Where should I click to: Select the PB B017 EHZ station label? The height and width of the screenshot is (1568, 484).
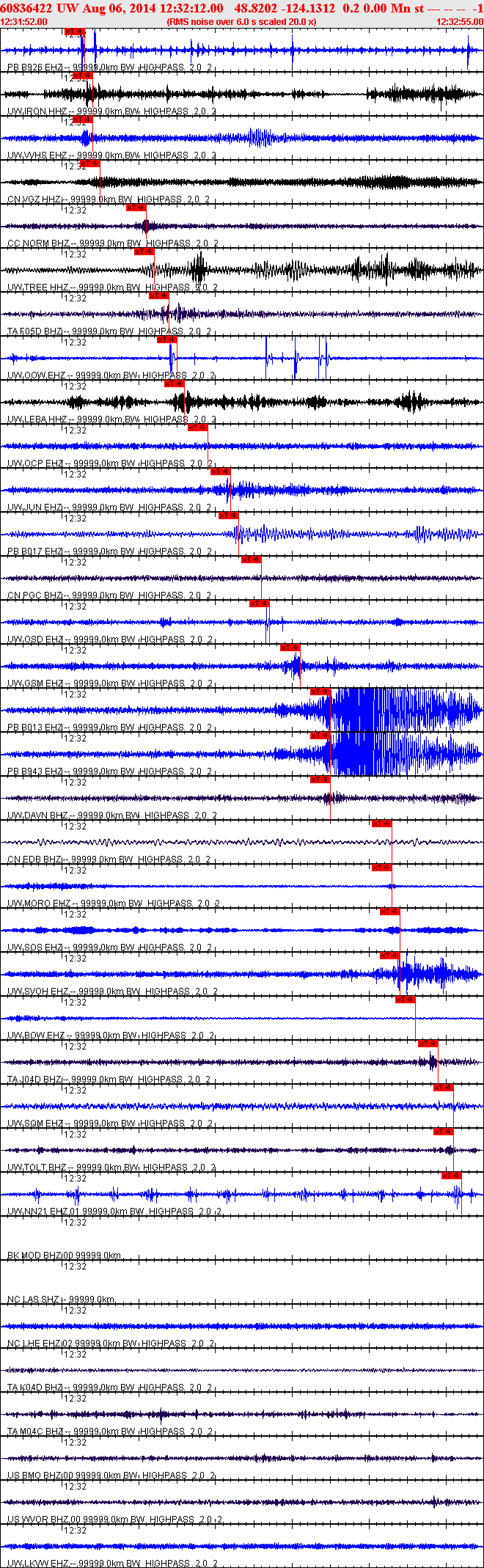tap(35, 551)
